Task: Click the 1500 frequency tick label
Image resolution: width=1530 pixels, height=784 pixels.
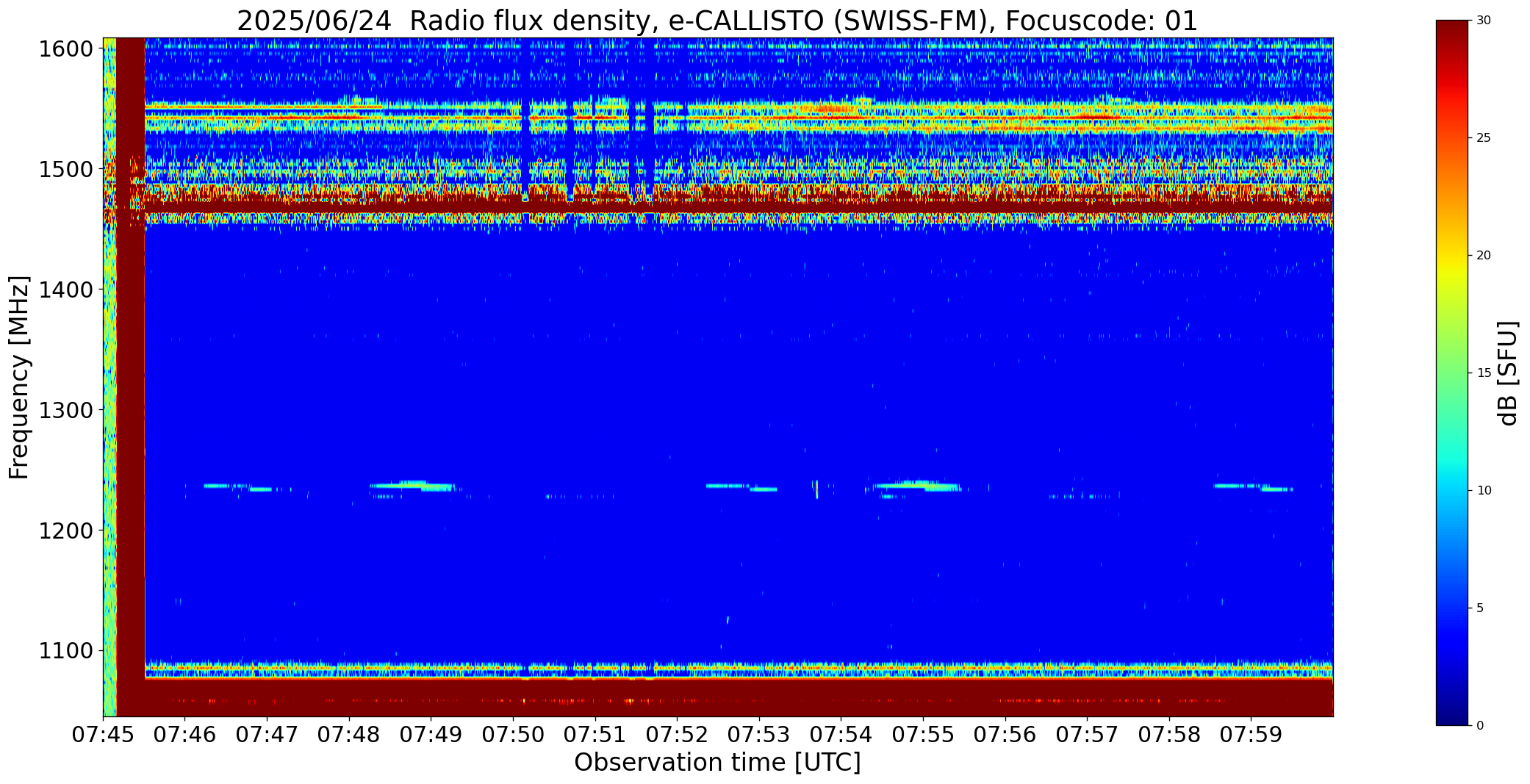Action: tap(66, 170)
